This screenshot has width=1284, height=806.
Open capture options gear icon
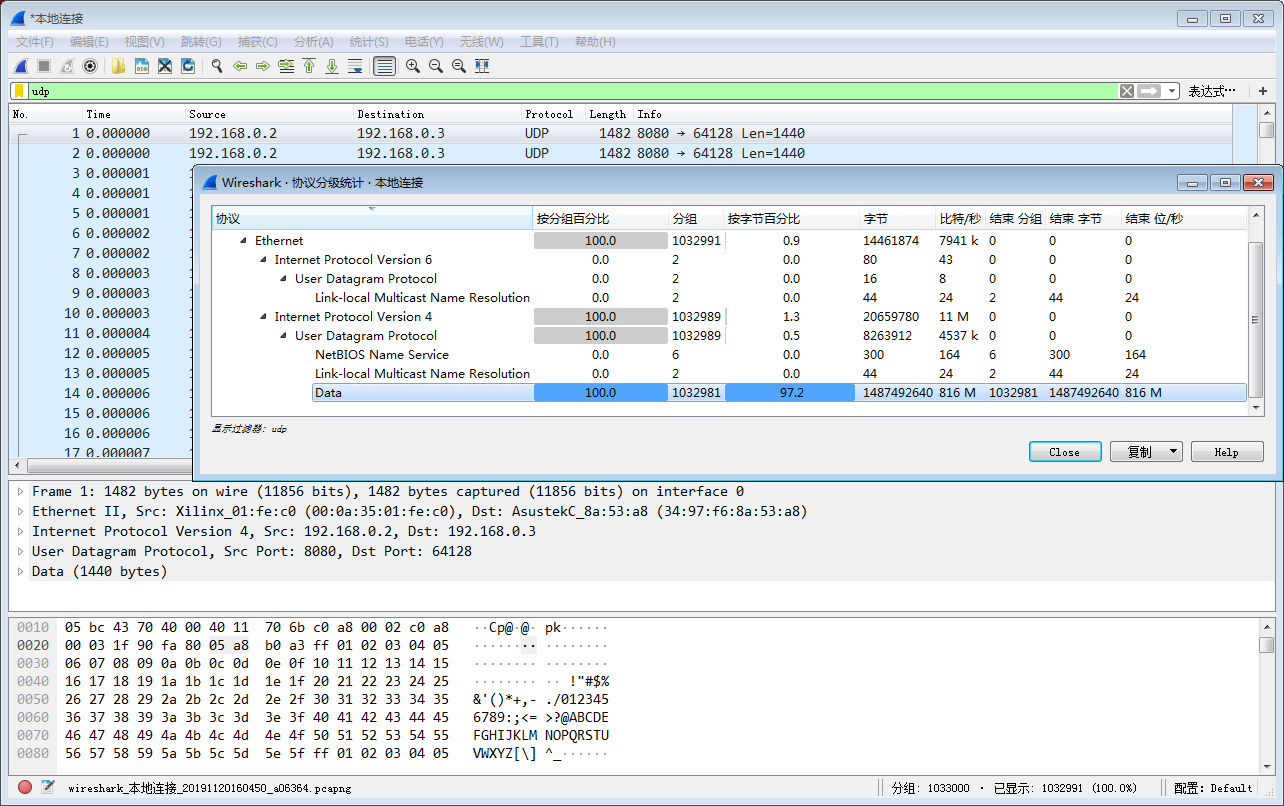point(90,66)
